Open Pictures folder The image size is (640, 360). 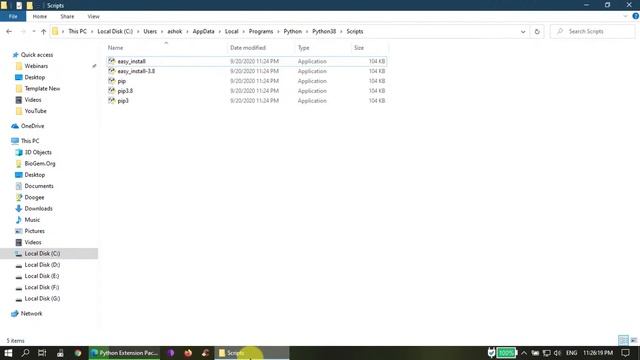tap(34, 231)
